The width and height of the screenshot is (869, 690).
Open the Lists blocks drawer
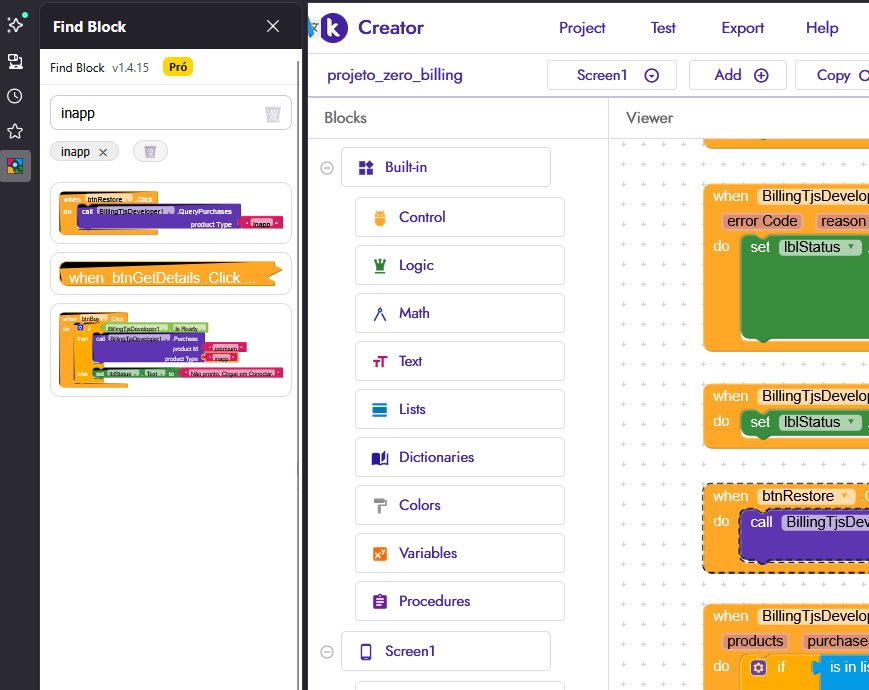[x=459, y=409]
